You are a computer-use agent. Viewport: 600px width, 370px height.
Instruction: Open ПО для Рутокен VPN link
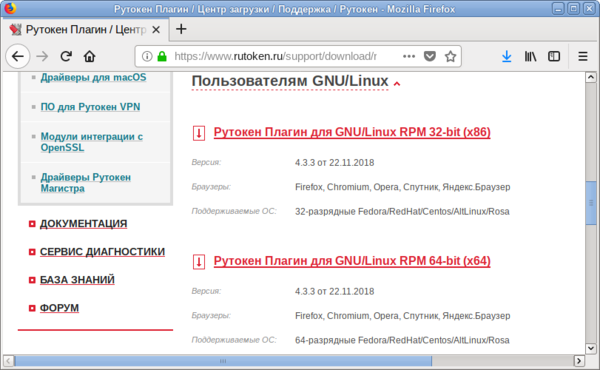(x=90, y=107)
